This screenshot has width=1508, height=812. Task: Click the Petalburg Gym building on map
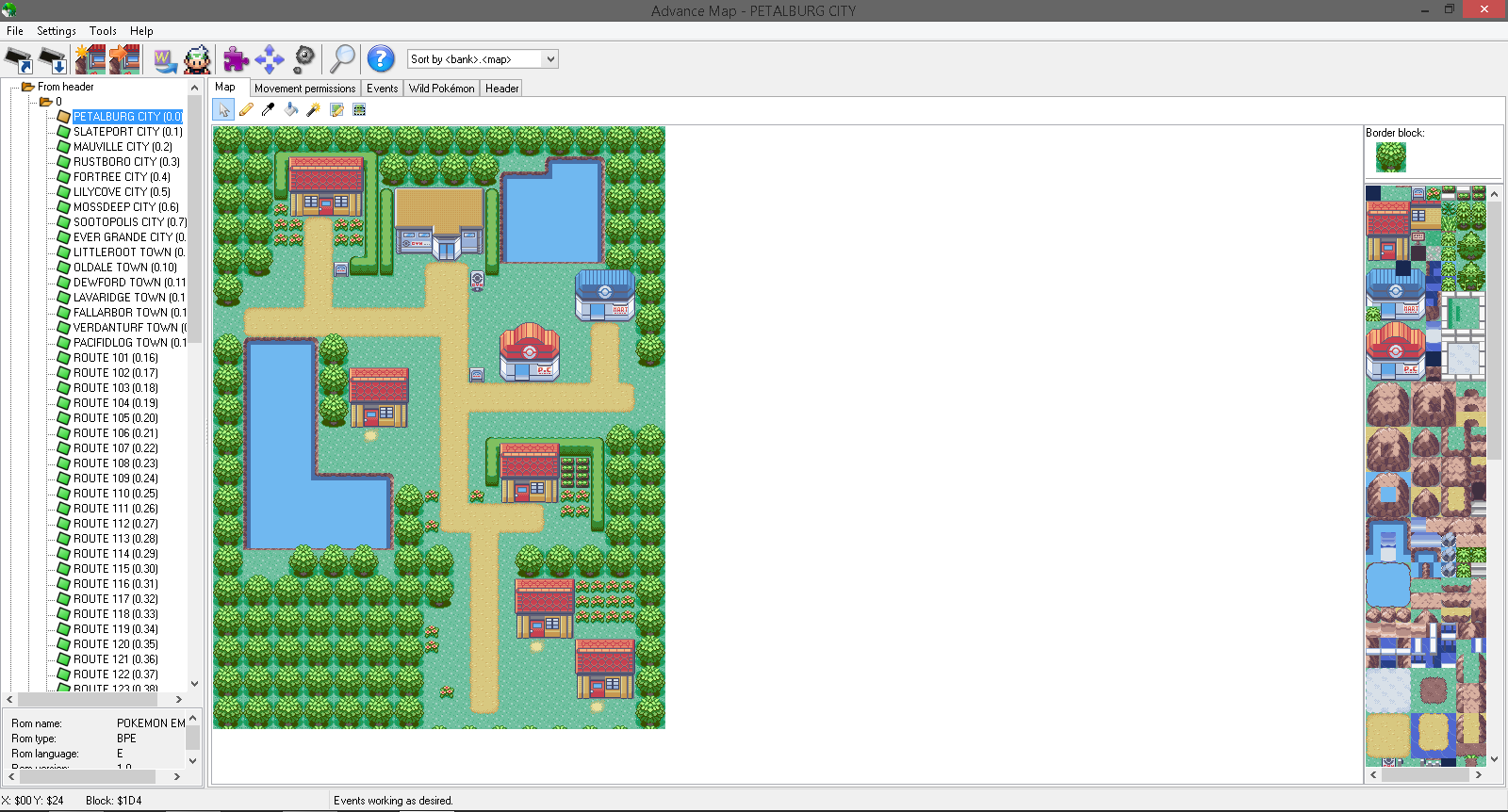coord(439,222)
